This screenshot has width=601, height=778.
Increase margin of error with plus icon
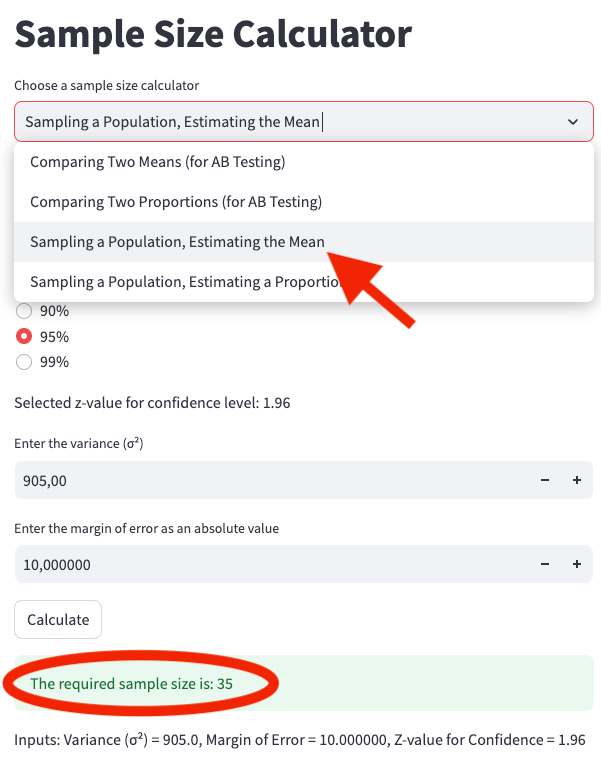click(x=577, y=565)
